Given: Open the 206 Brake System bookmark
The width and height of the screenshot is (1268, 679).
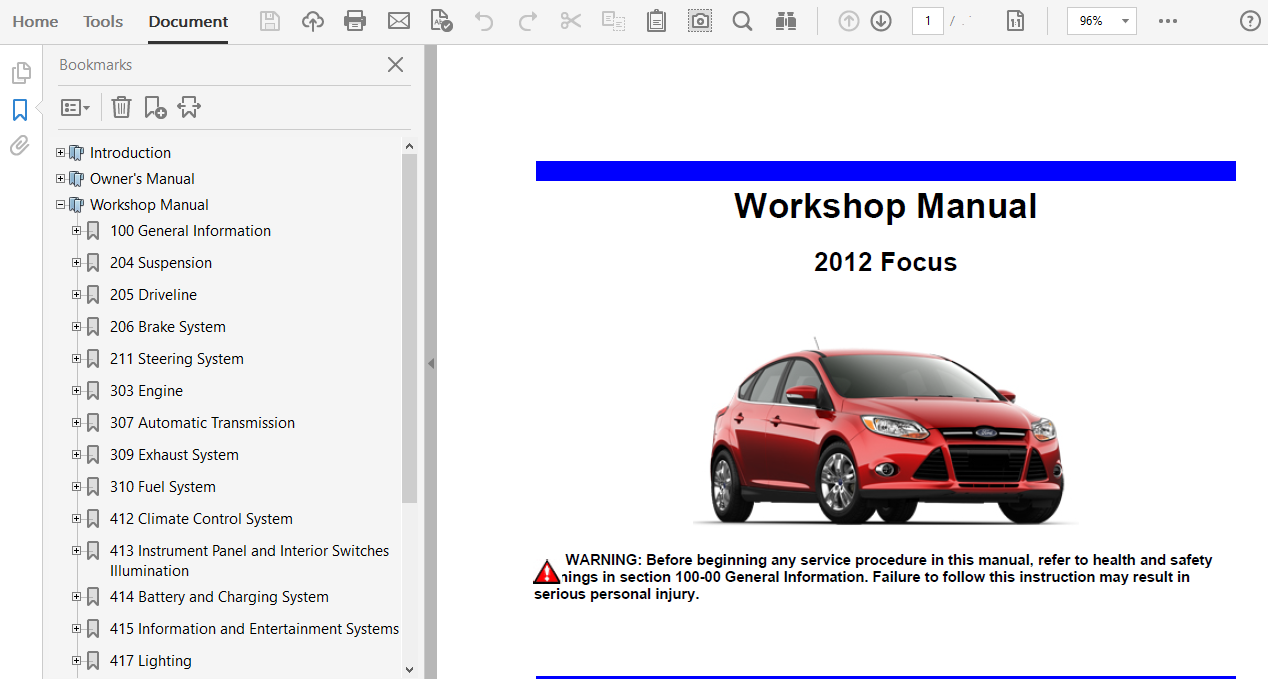Looking at the screenshot, I should (x=167, y=327).
